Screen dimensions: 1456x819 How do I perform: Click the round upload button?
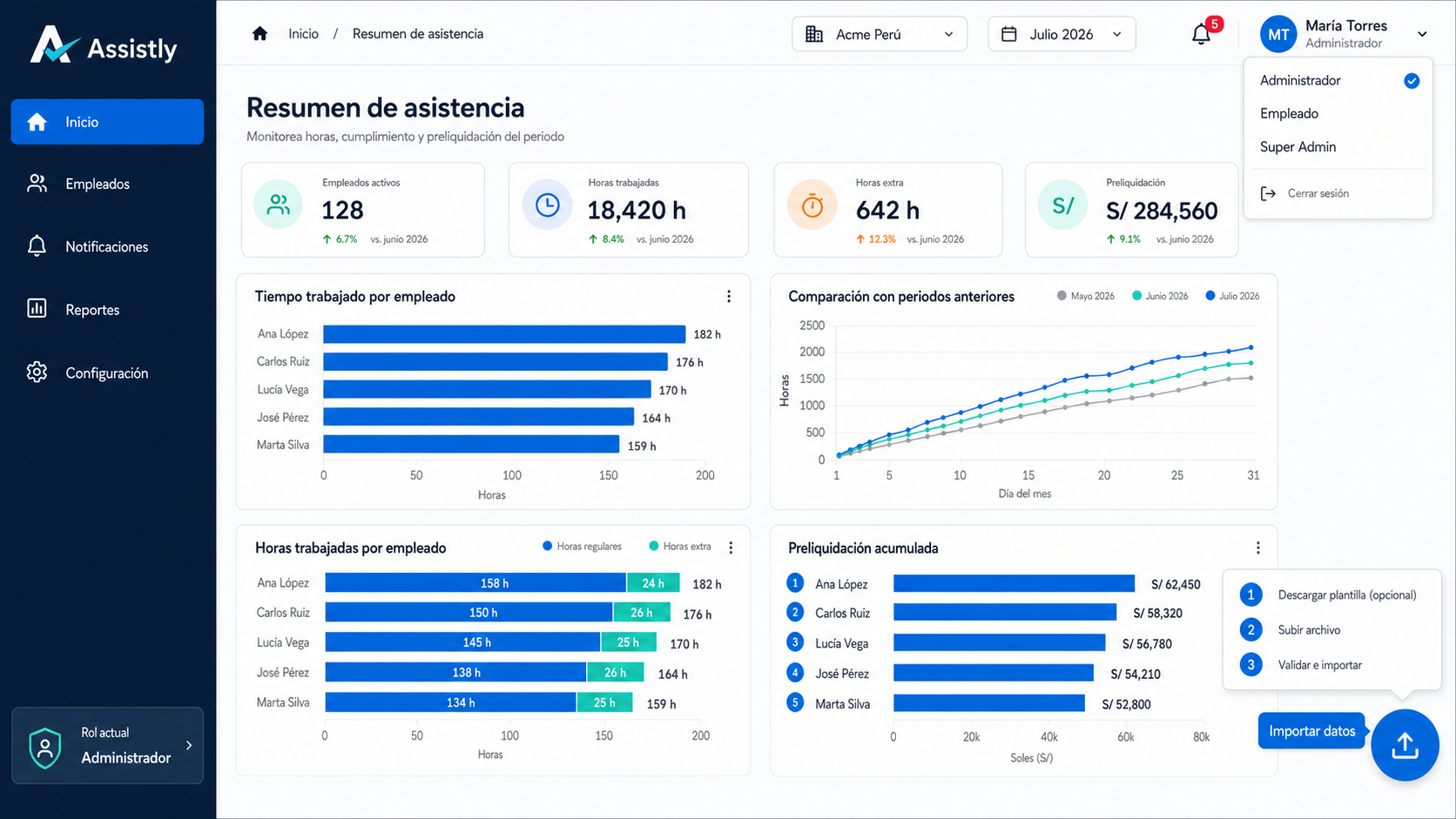(1405, 745)
